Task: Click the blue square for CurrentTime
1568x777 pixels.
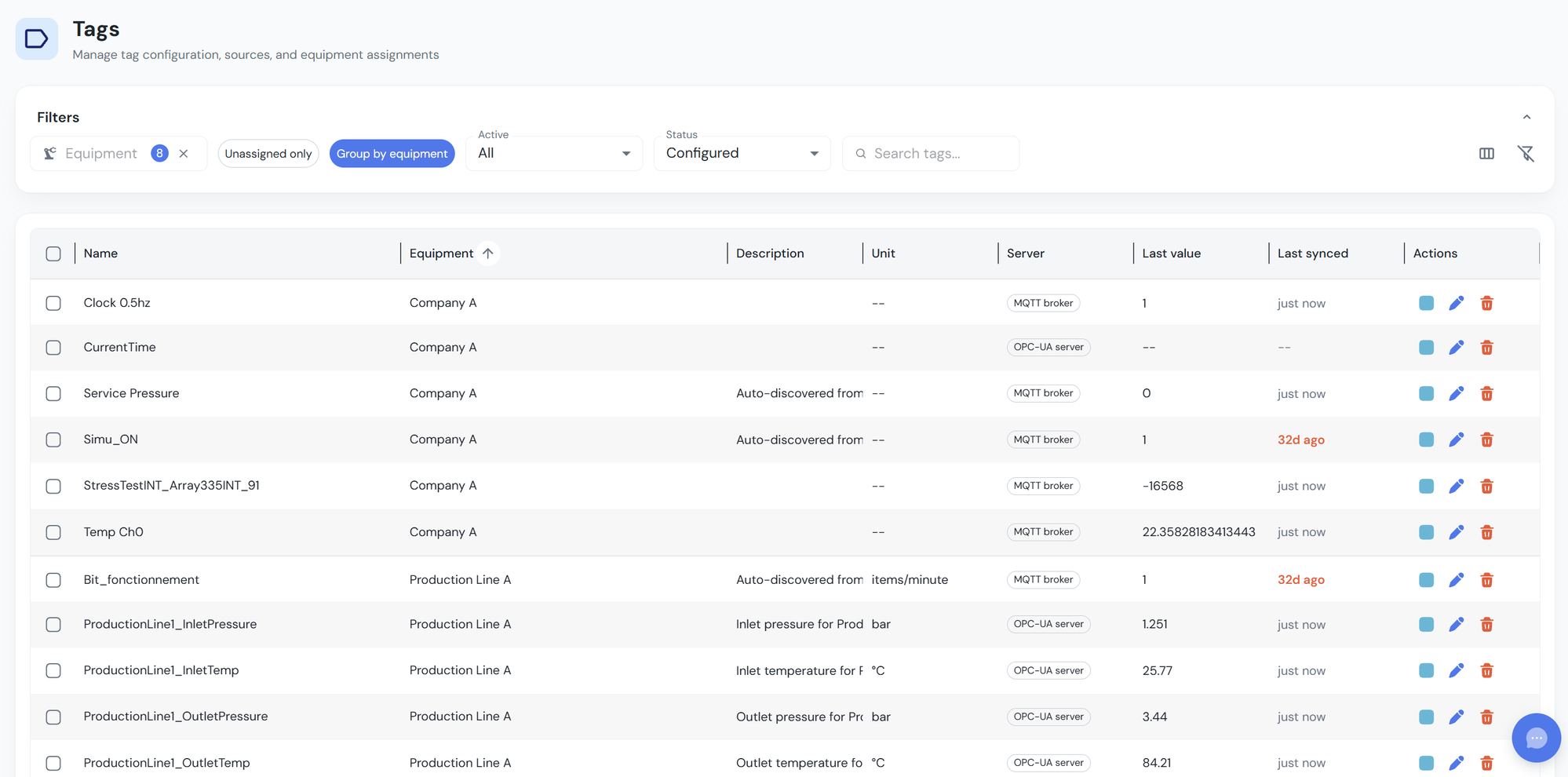Action: coord(1427,348)
